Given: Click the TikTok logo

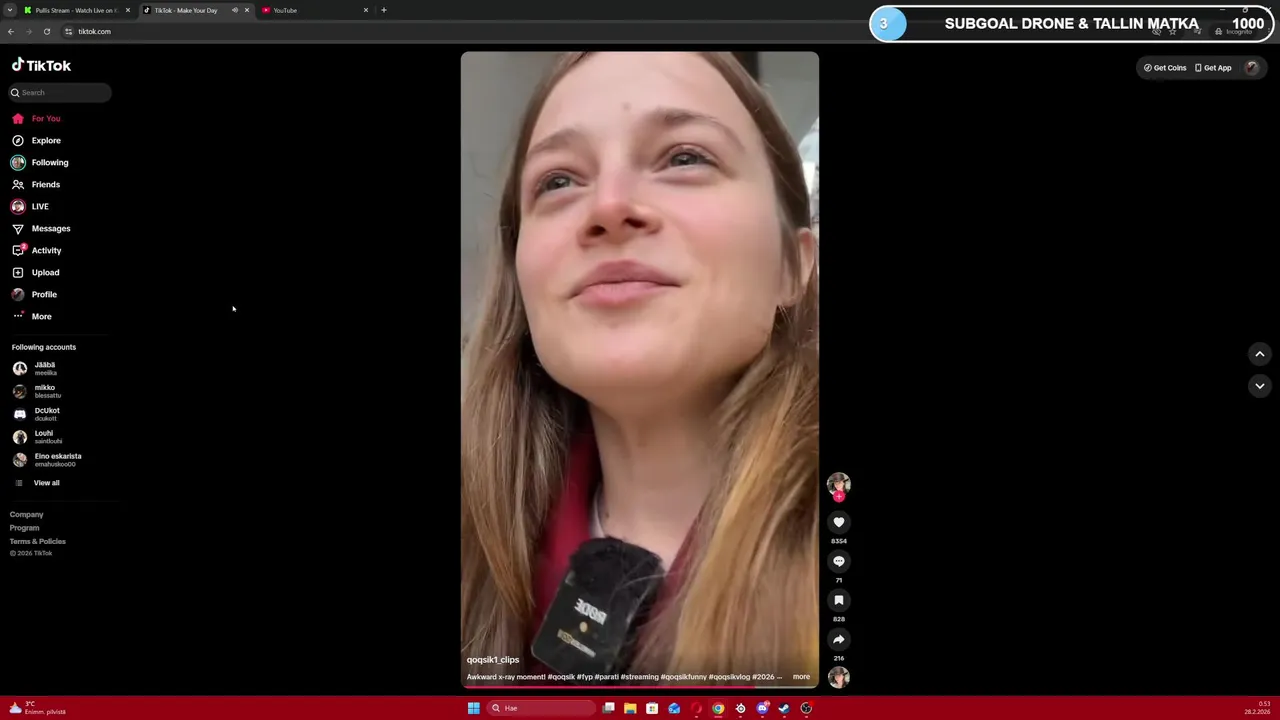Looking at the screenshot, I should click(x=41, y=65).
